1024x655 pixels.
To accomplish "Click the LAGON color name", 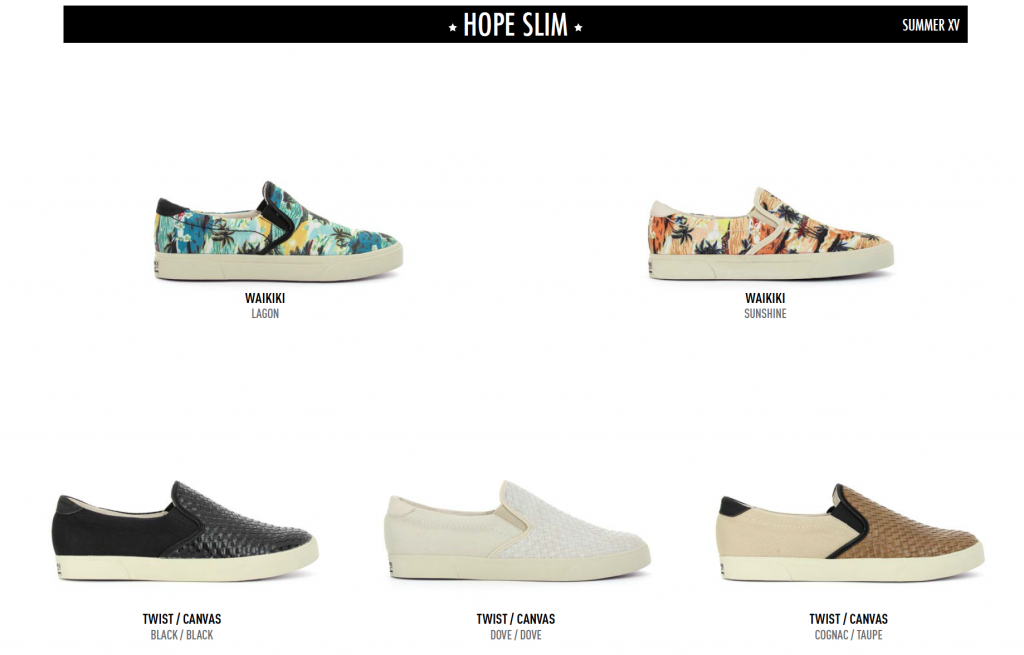I will [x=265, y=313].
